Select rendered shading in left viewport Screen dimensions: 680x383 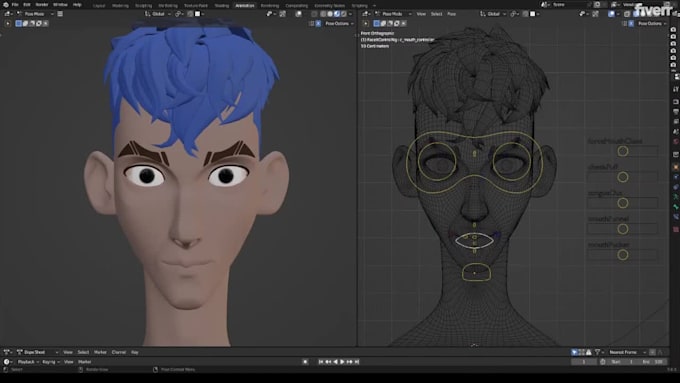[344, 14]
